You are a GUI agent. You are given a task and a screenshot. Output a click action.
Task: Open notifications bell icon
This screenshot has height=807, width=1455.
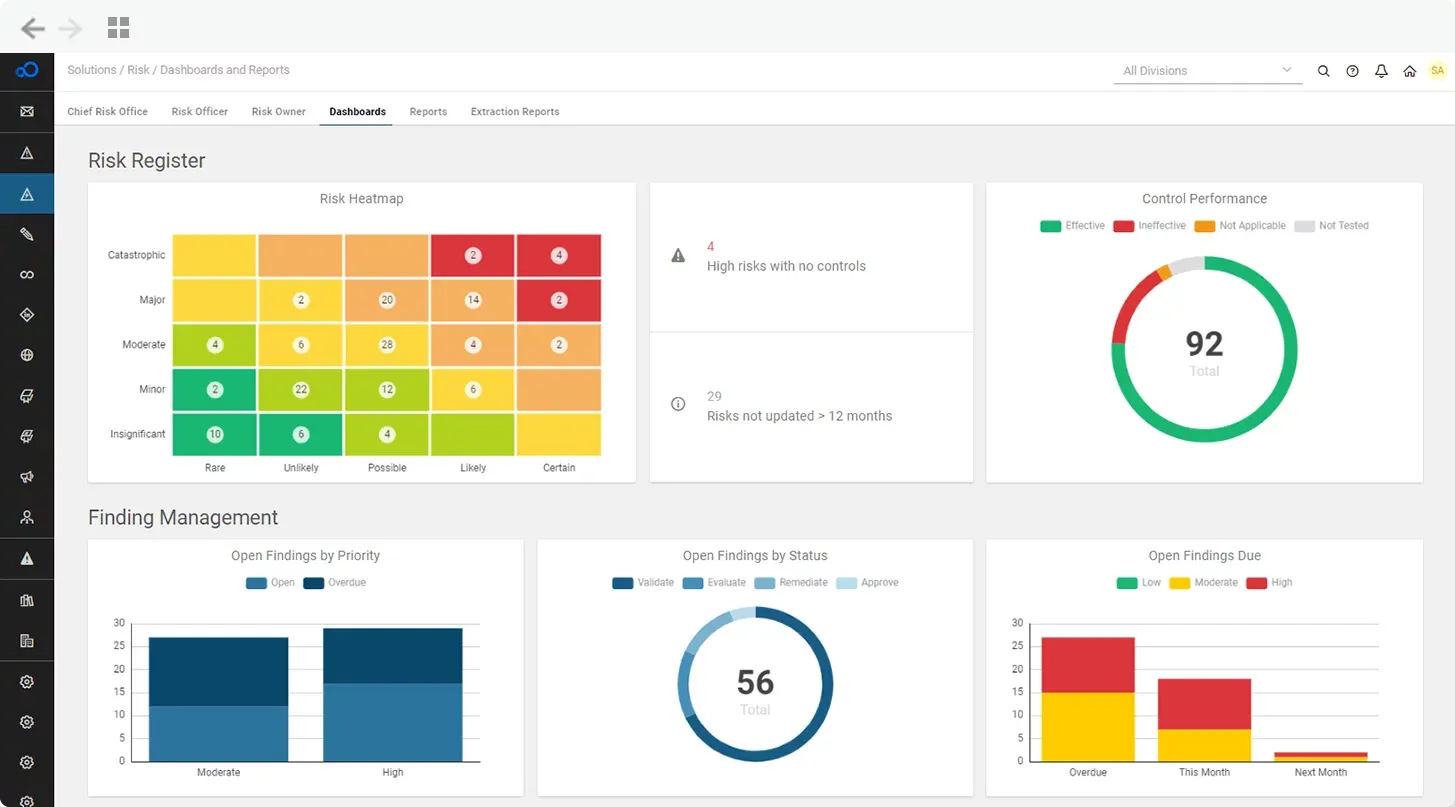[x=1381, y=71]
